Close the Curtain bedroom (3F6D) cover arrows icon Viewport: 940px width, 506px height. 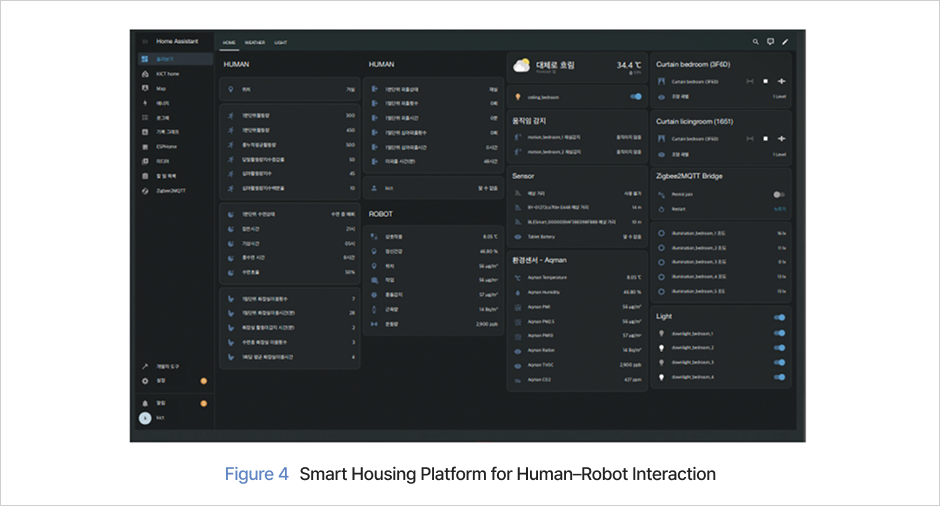tap(781, 81)
